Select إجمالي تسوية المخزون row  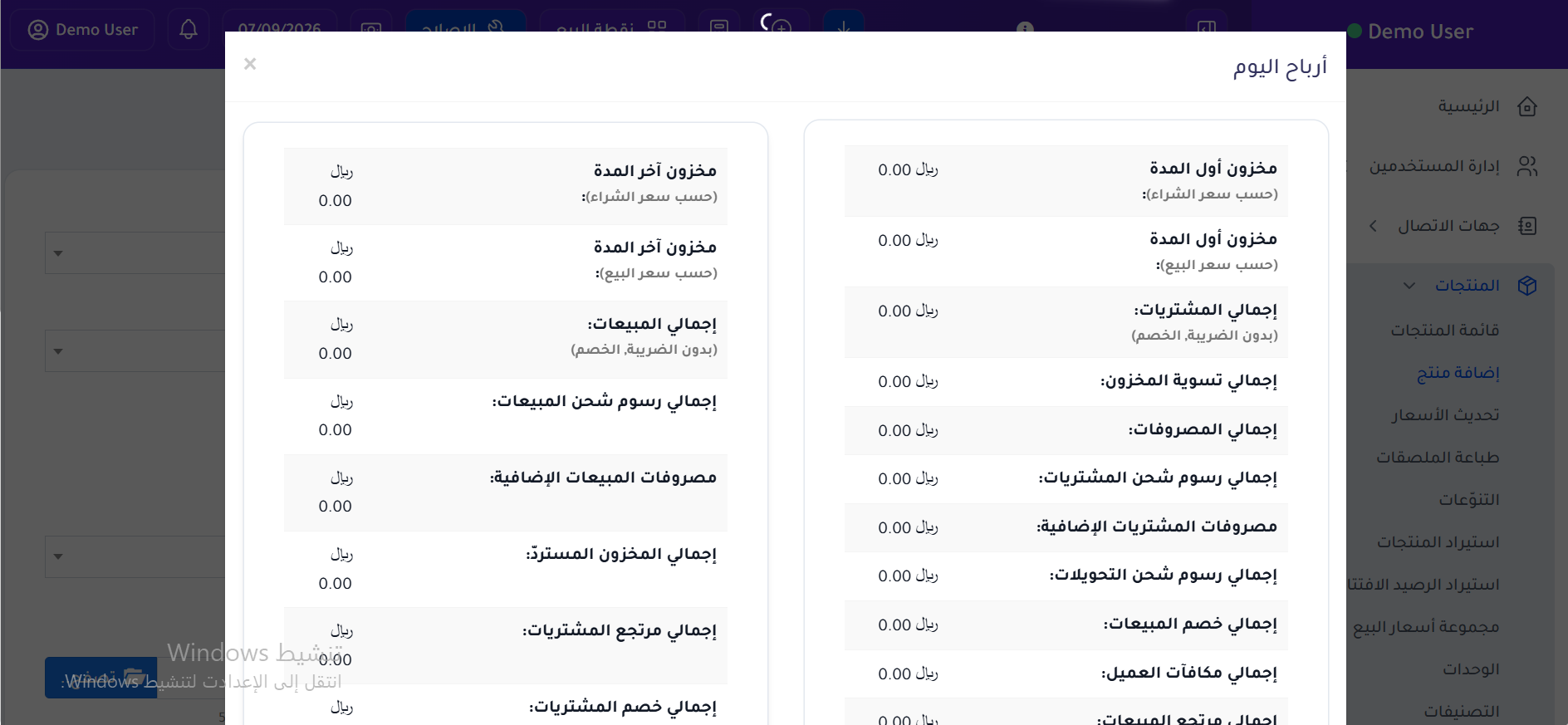point(1066,382)
